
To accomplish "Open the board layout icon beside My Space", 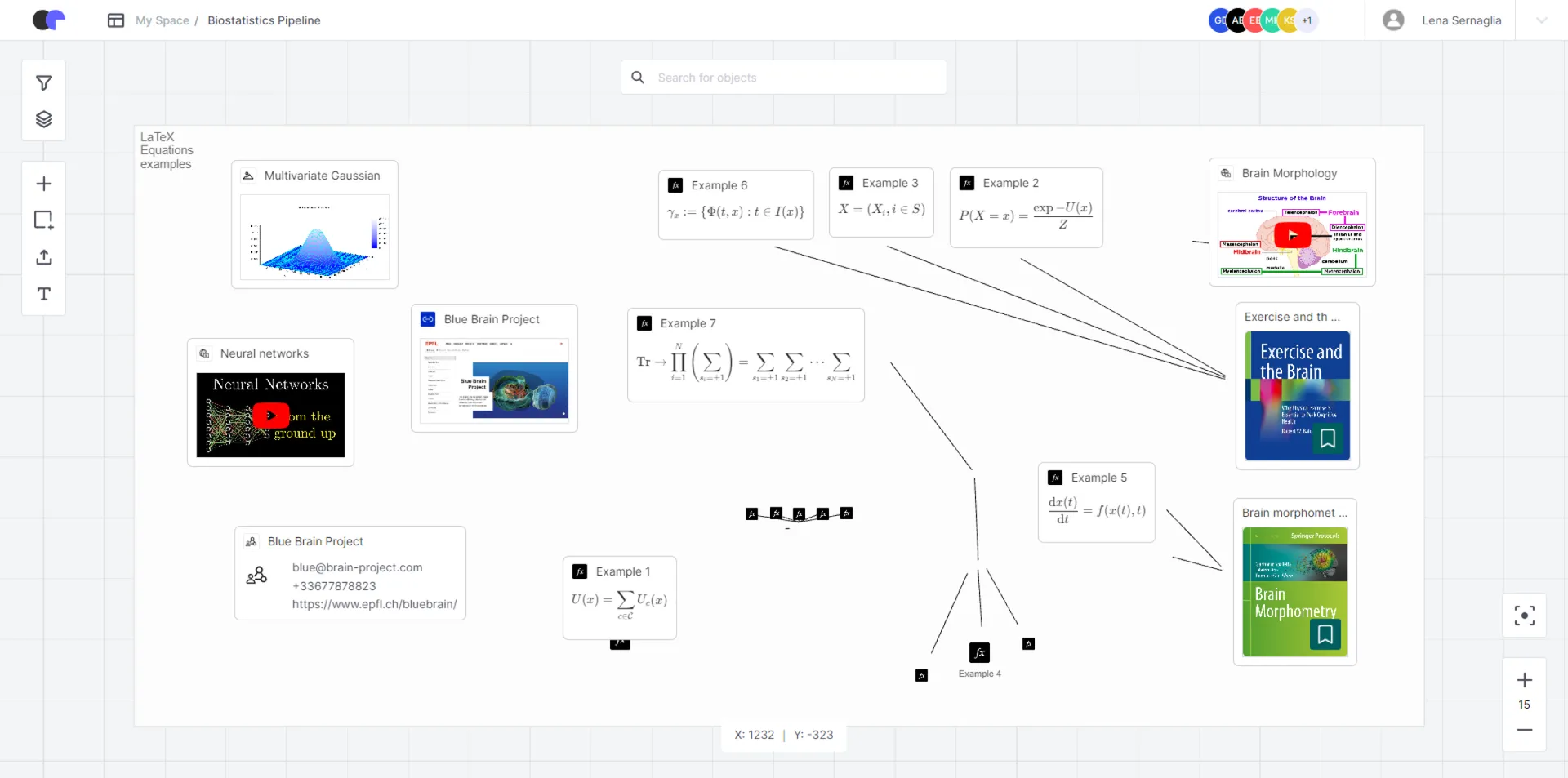I will click(x=116, y=20).
